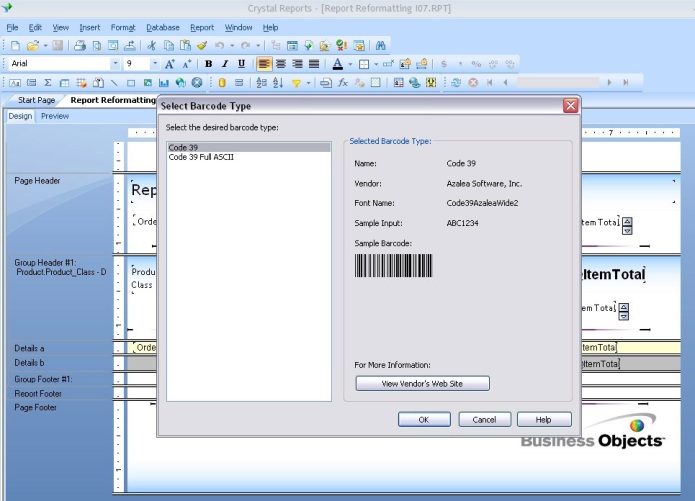Image resolution: width=695 pixels, height=501 pixels.
Task: Click the Print icon in toolbar
Action: pyautogui.click(x=80, y=45)
